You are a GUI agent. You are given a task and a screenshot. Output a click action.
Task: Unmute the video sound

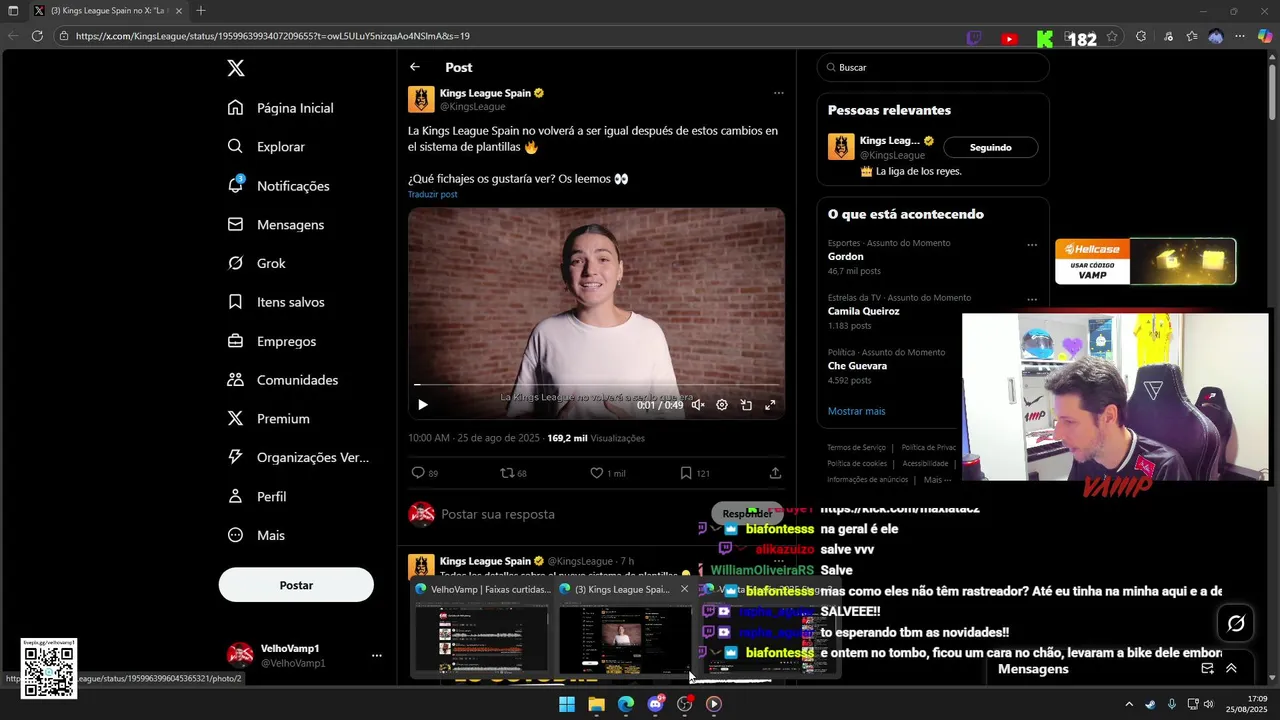coord(698,405)
